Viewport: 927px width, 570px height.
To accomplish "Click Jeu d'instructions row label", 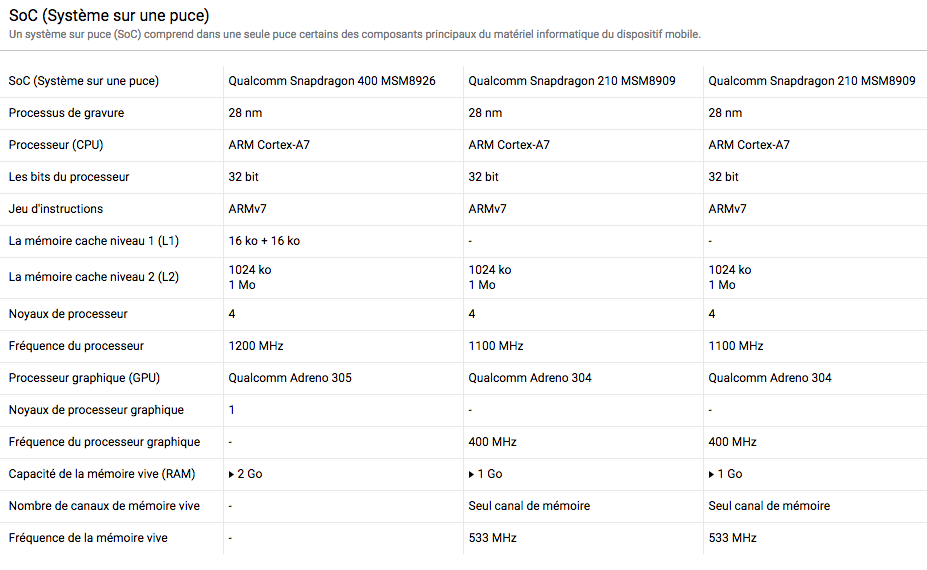I will [x=56, y=209].
